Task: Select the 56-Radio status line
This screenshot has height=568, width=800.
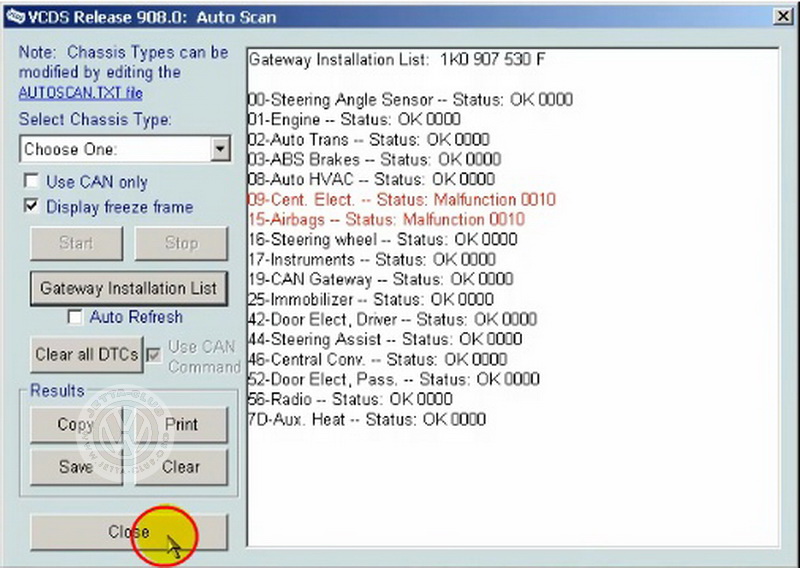Action: click(350, 399)
